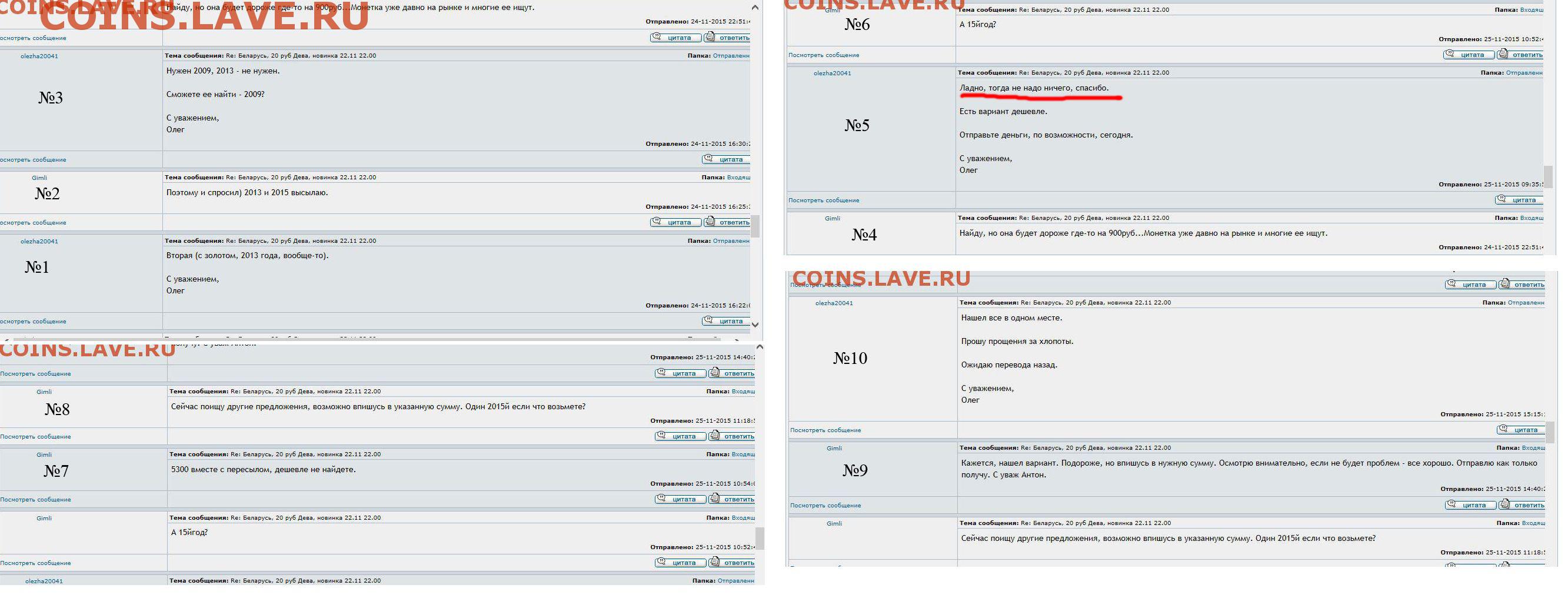Viewport: 1568px width, 595px height.
Task: Click 'цитата' under the 'Ладно, тогда не надо ничего' message
Action: [x=1519, y=200]
